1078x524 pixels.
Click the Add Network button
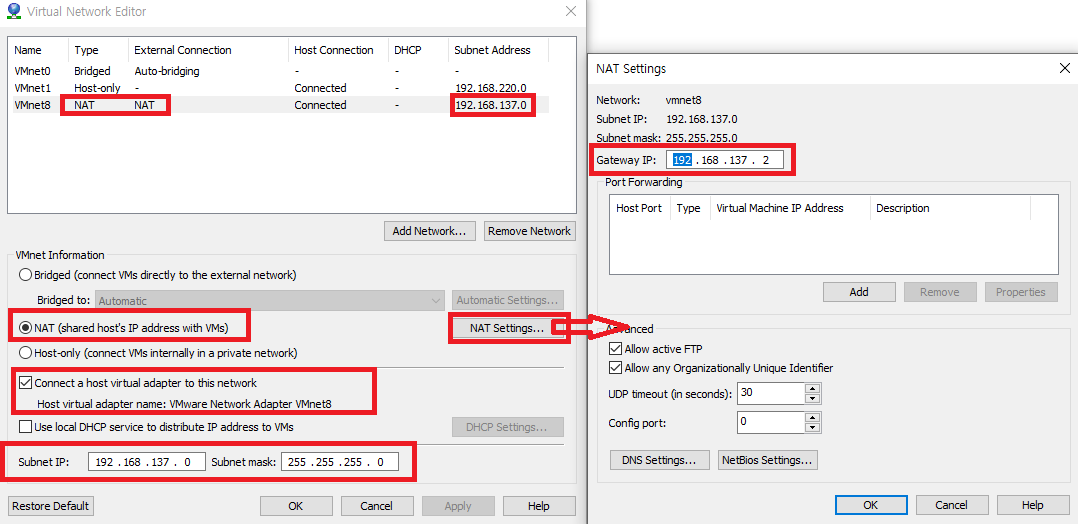click(430, 231)
